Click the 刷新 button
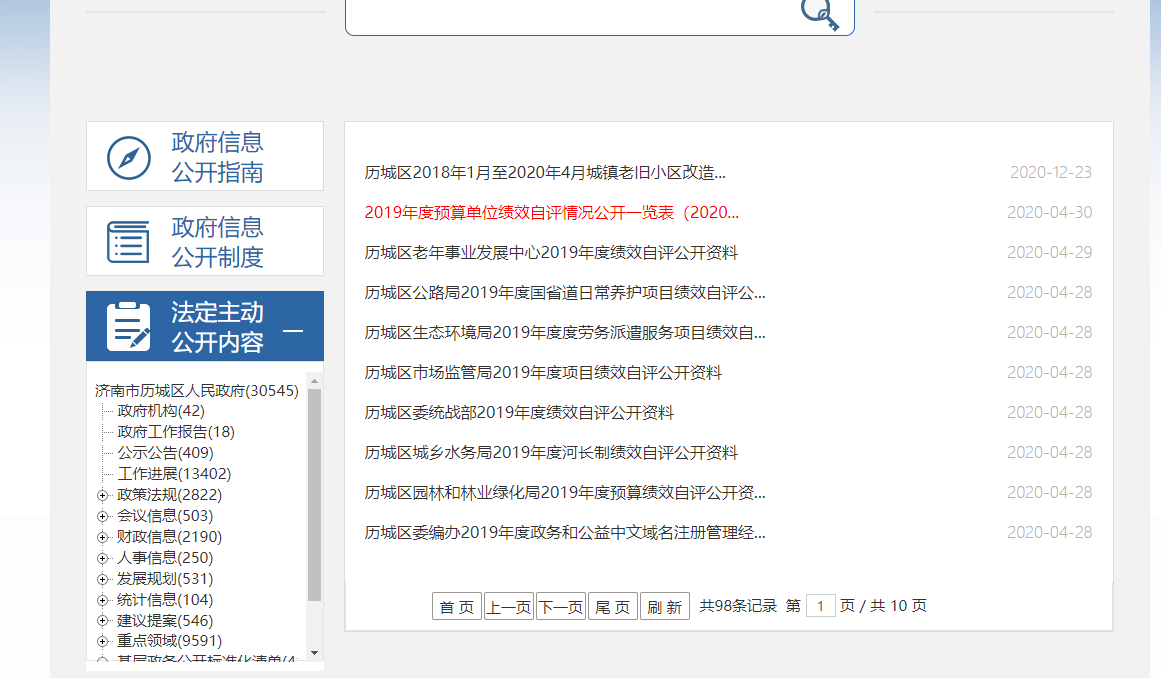1161x678 pixels. [665, 606]
